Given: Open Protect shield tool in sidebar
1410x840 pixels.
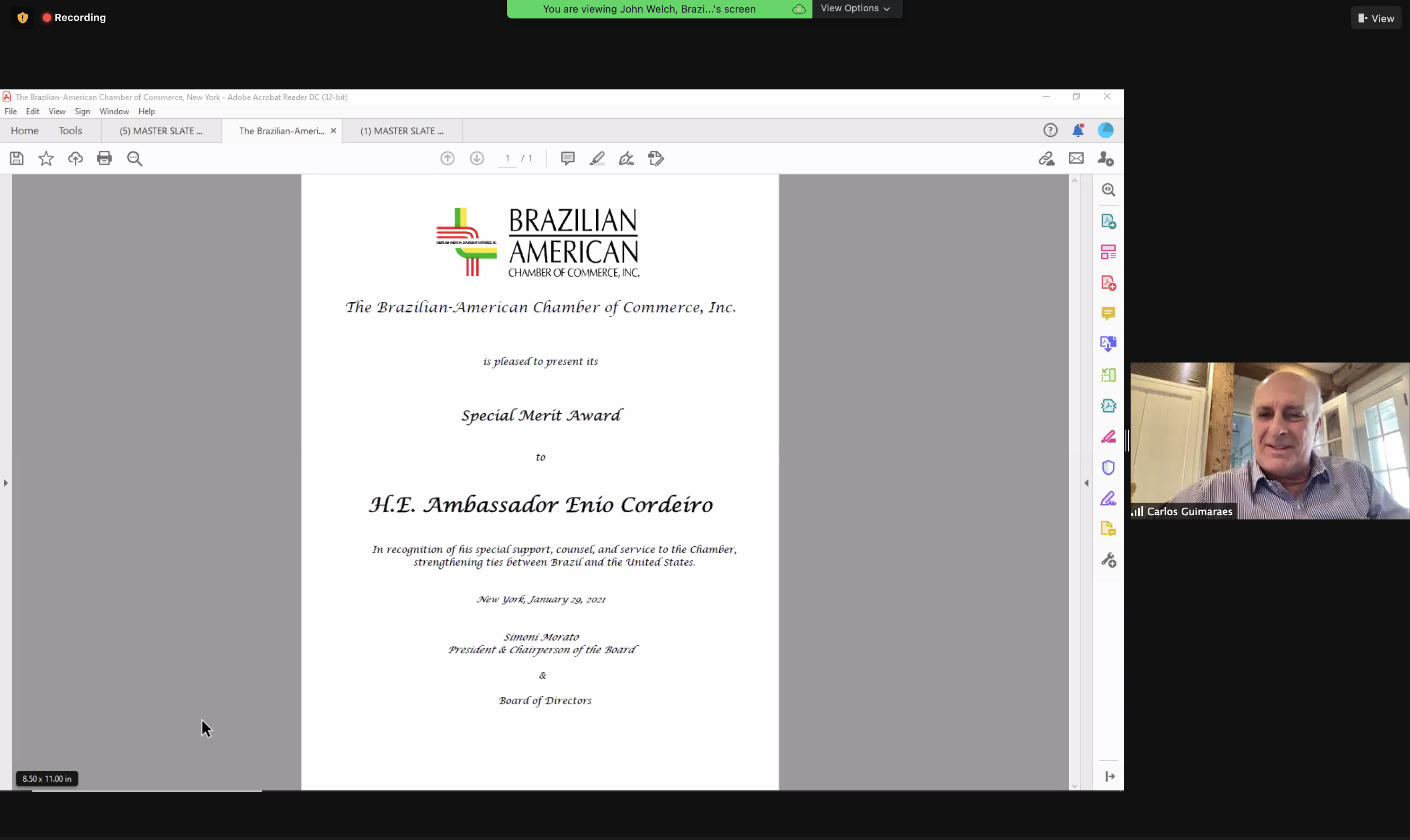Looking at the screenshot, I should 1108,467.
